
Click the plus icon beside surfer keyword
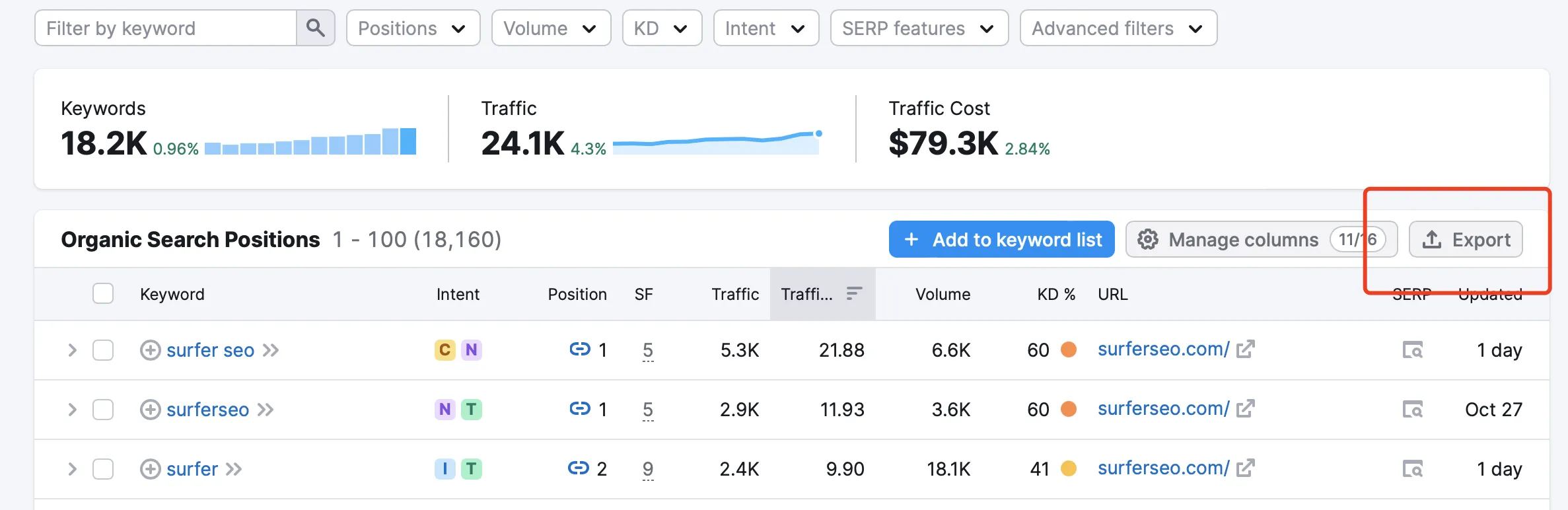(151, 469)
